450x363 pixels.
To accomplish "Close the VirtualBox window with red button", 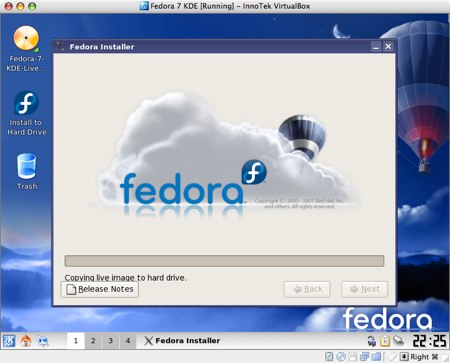I will pyautogui.click(x=9, y=6).
